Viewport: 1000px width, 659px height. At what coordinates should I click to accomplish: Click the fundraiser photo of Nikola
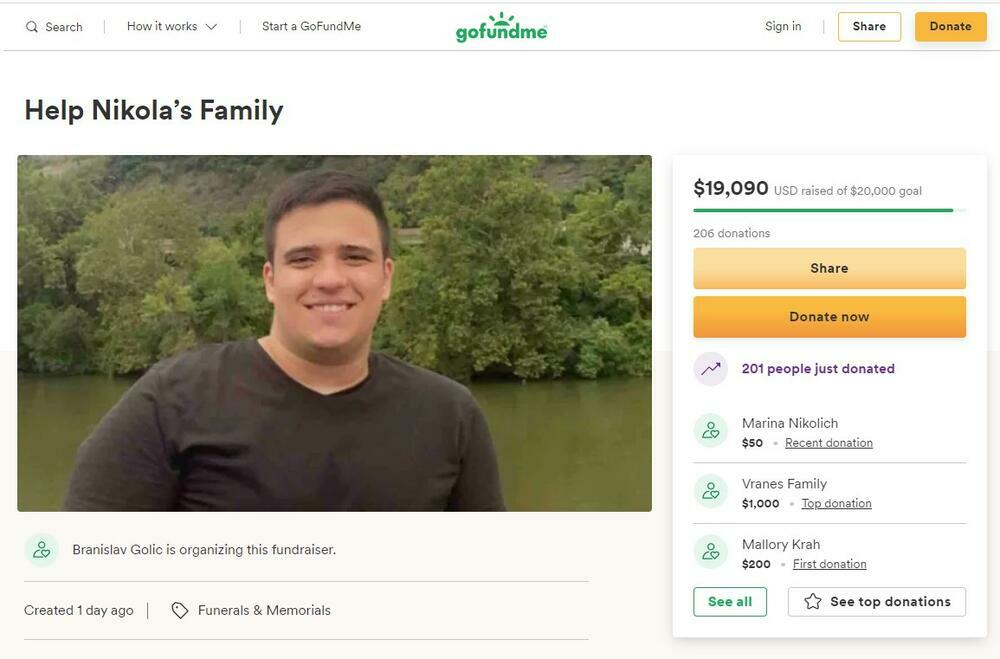pyautogui.click(x=334, y=333)
